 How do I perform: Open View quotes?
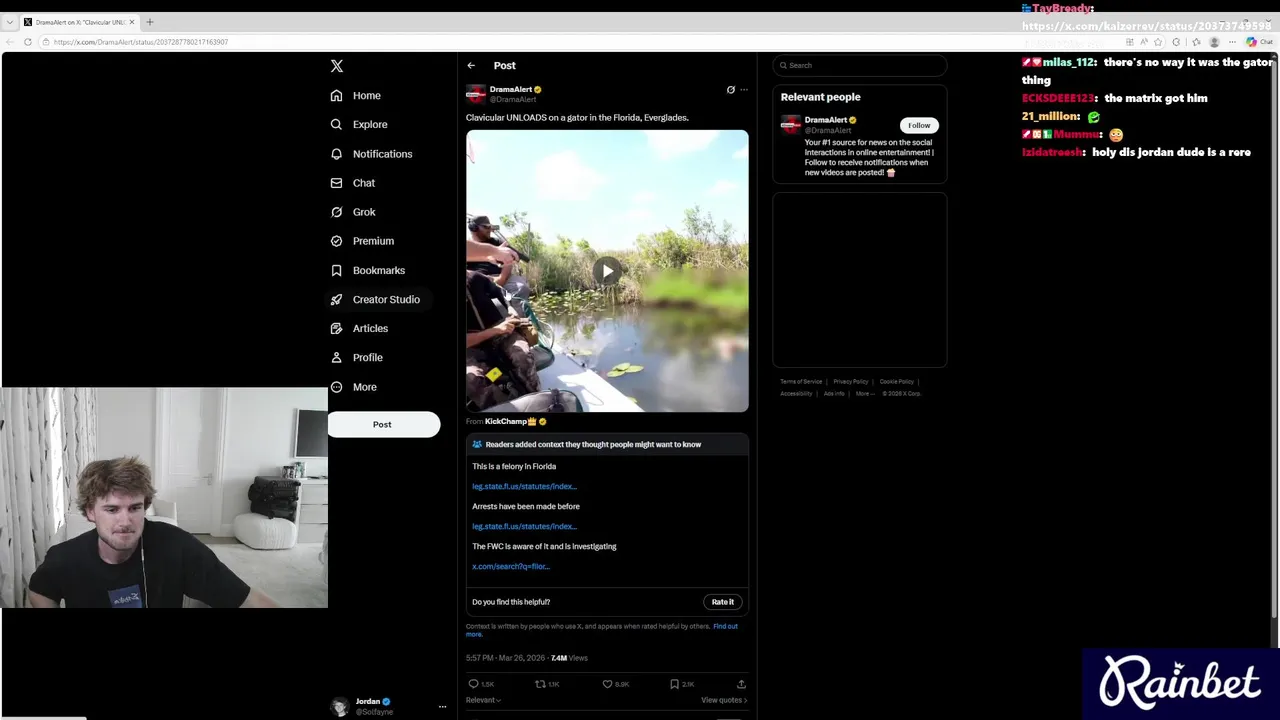click(724, 700)
